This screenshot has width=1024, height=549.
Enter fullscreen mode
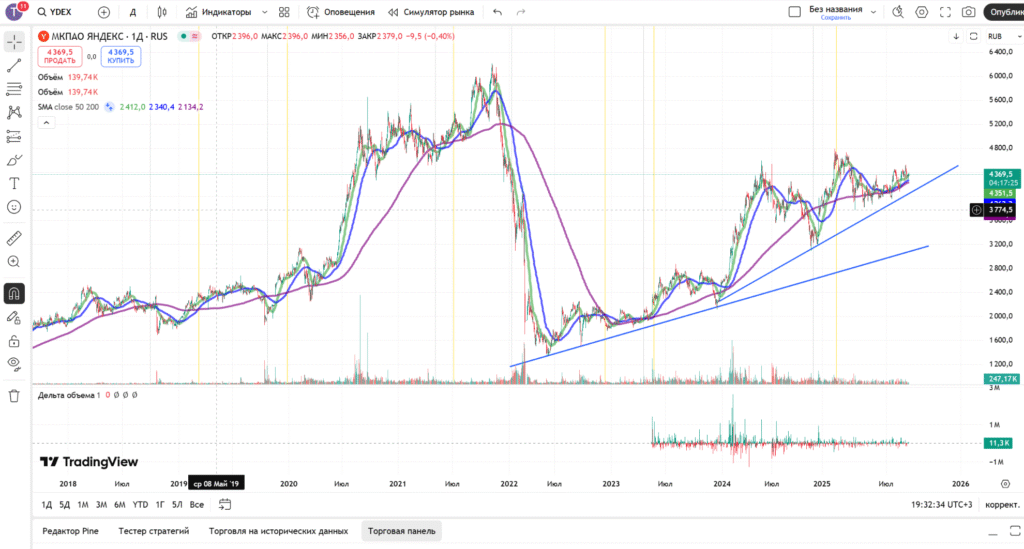pos(945,12)
